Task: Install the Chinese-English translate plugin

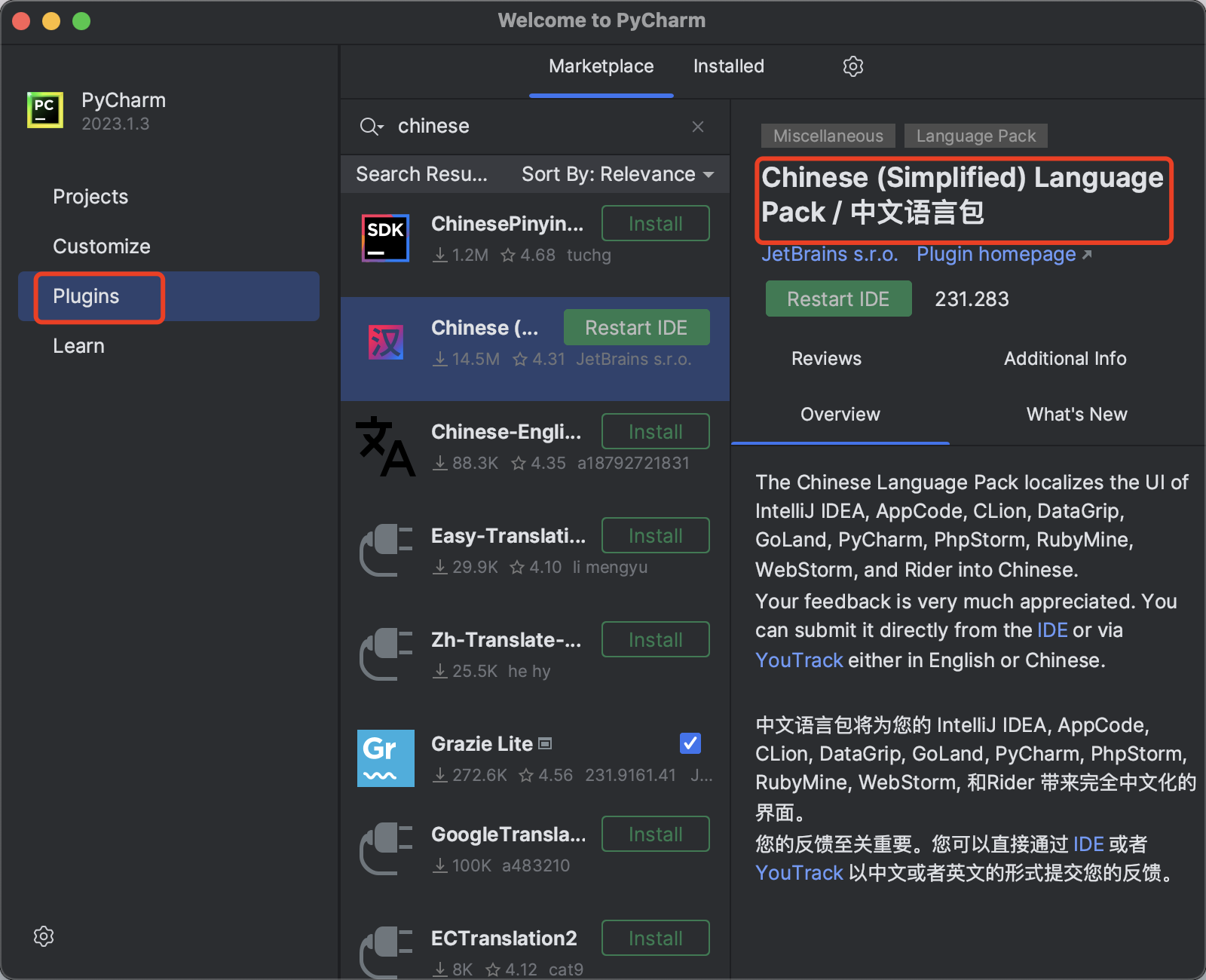Action: pos(656,431)
